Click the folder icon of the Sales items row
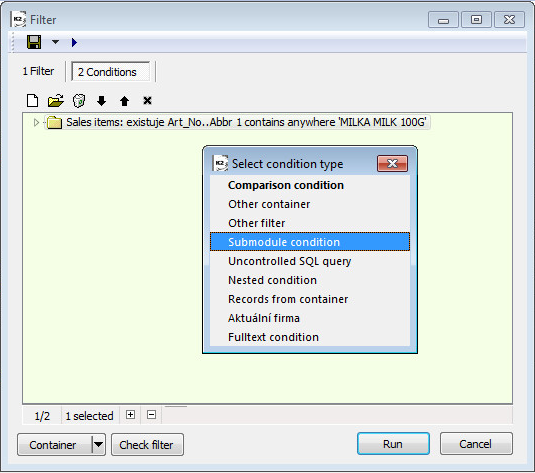Image resolution: width=535 pixels, height=473 pixels. tap(54, 123)
